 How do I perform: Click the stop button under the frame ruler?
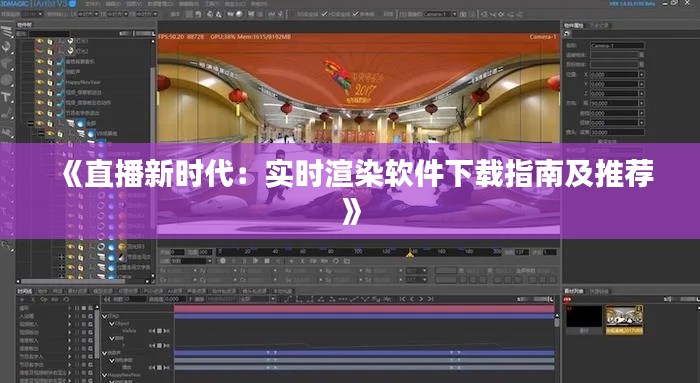267,261
